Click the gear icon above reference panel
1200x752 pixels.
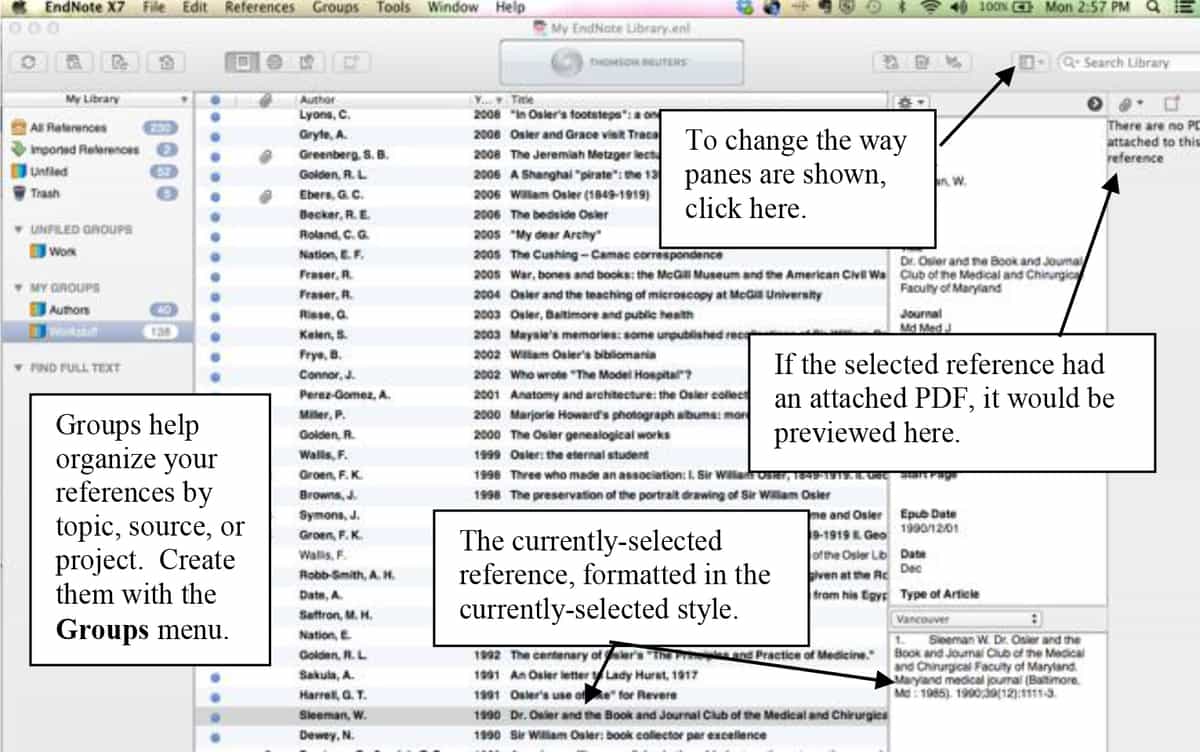pos(910,102)
